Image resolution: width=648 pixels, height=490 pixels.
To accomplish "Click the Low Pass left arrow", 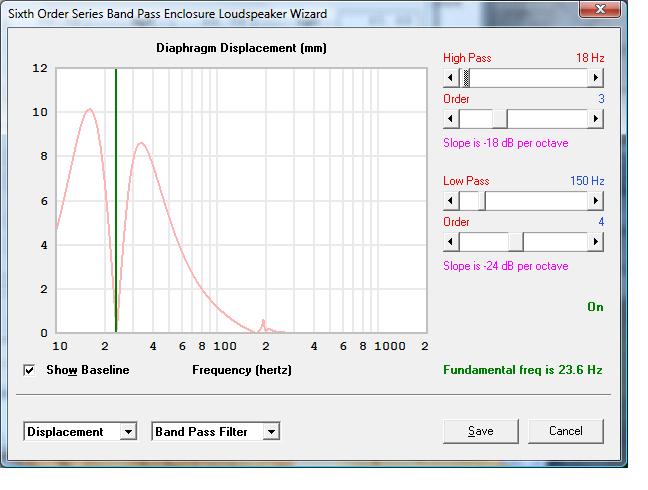I will (x=451, y=201).
